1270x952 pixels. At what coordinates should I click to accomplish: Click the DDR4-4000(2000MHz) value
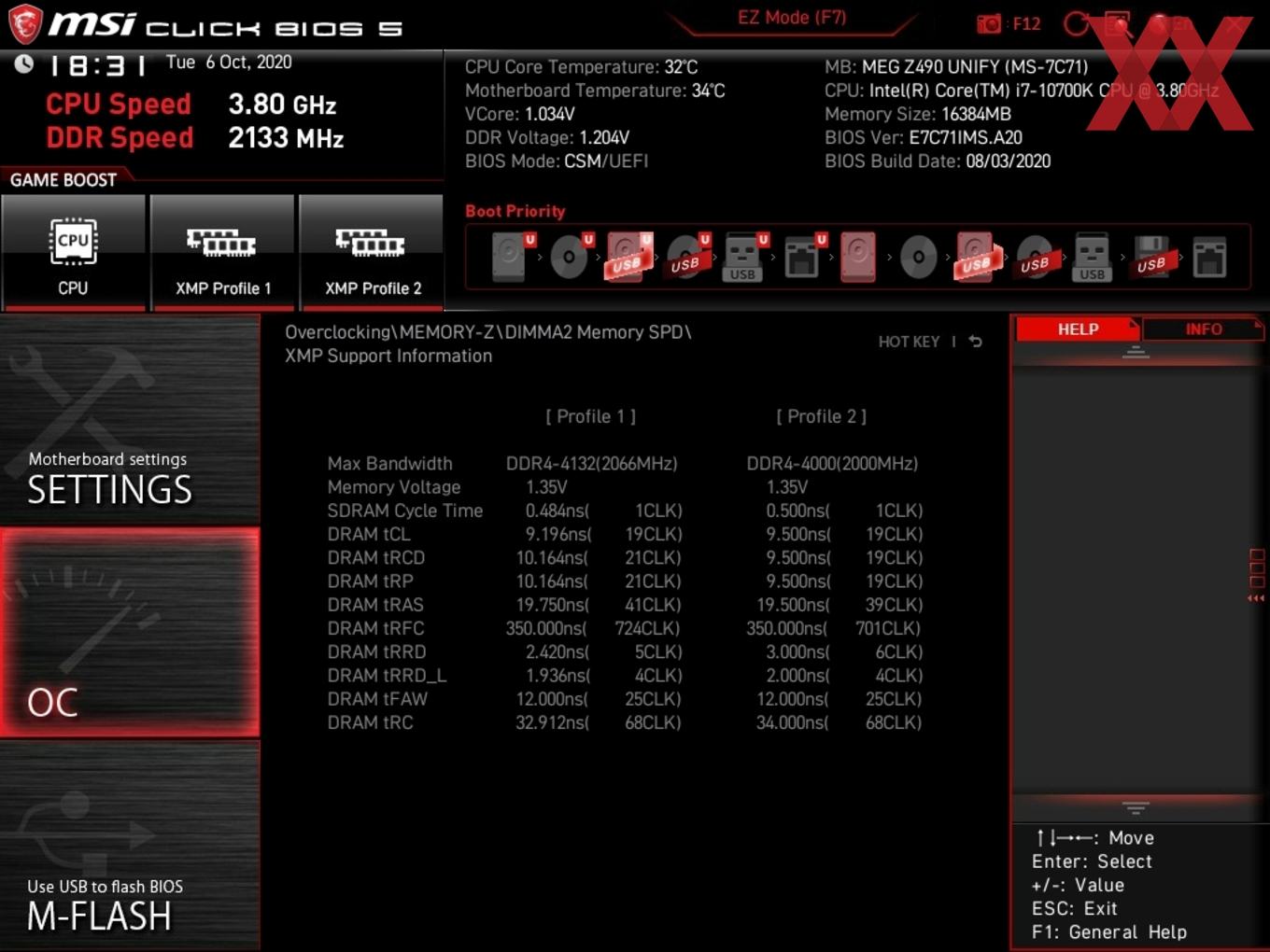click(833, 464)
